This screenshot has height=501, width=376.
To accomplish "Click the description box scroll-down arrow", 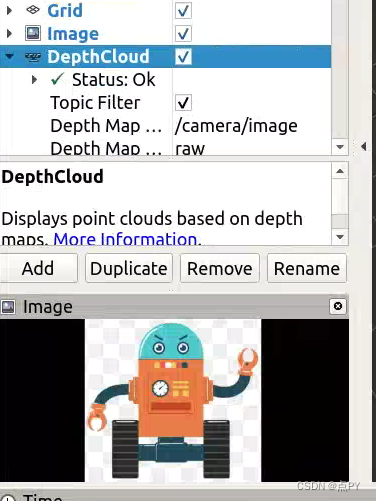I will pyautogui.click(x=340, y=237).
